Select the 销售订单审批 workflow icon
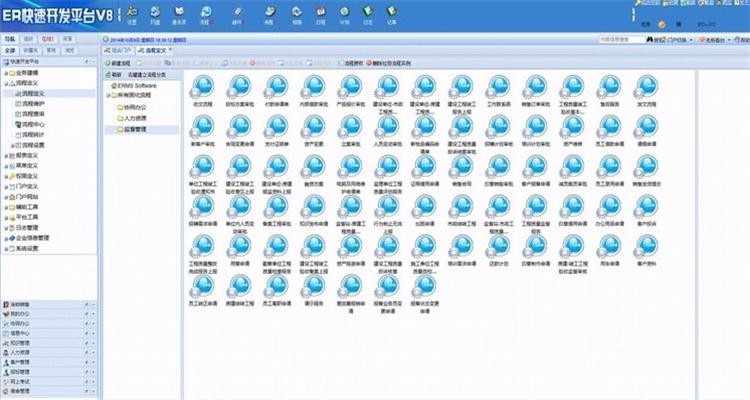This screenshot has height=400, width=750. (x=535, y=87)
